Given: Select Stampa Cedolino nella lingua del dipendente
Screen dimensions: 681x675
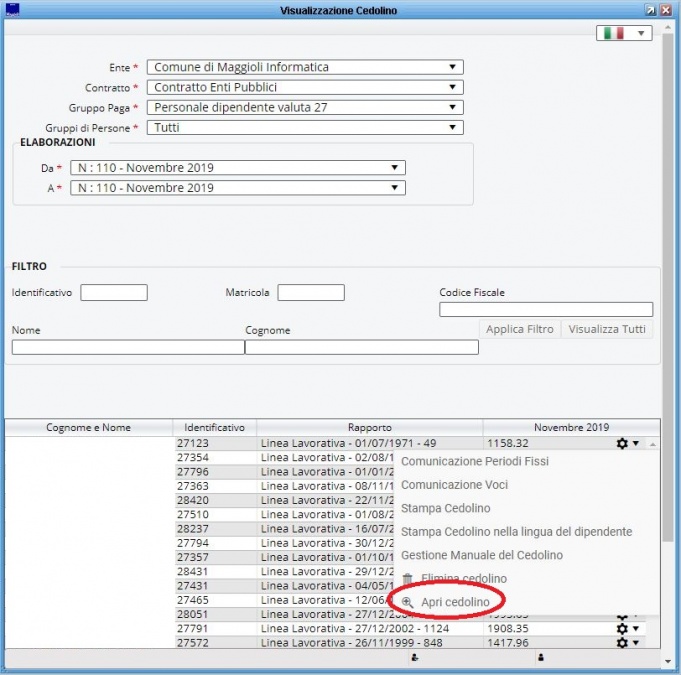Looking at the screenshot, I should coord(516,532).
